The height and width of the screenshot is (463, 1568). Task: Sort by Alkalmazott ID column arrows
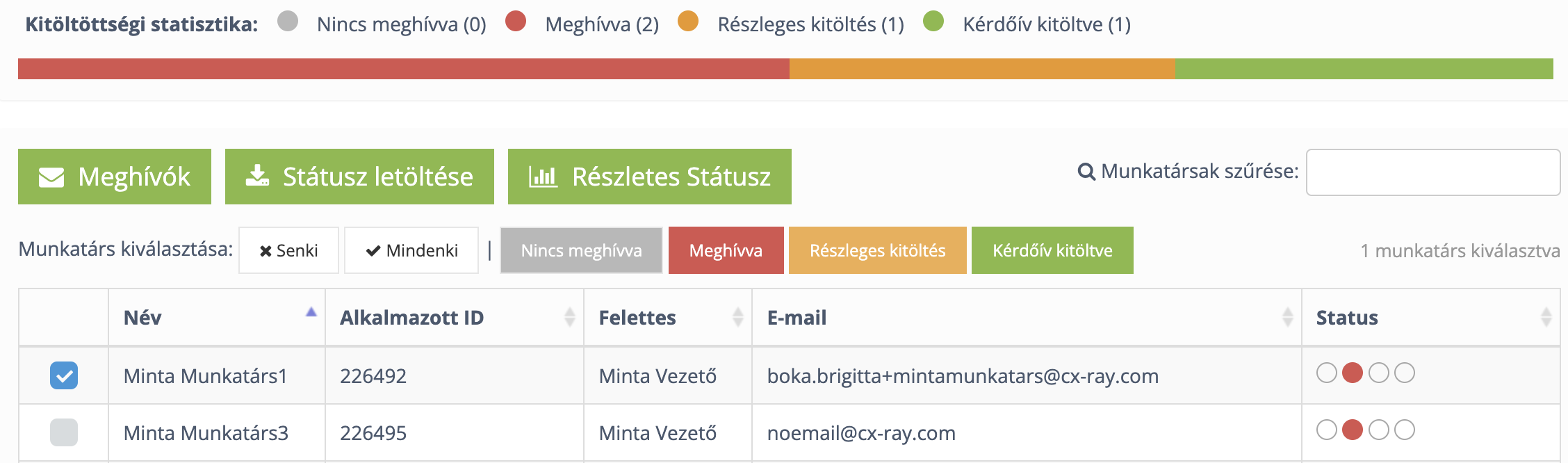(570, 318)
